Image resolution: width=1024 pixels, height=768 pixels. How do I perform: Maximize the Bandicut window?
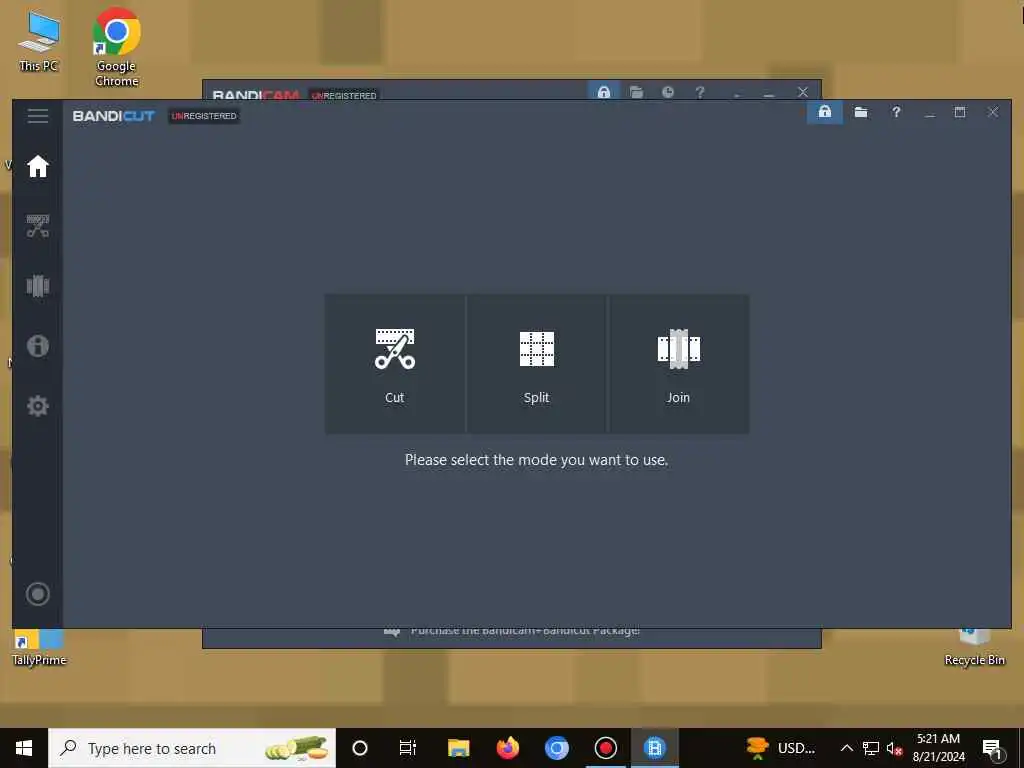(x=960, y=112)
